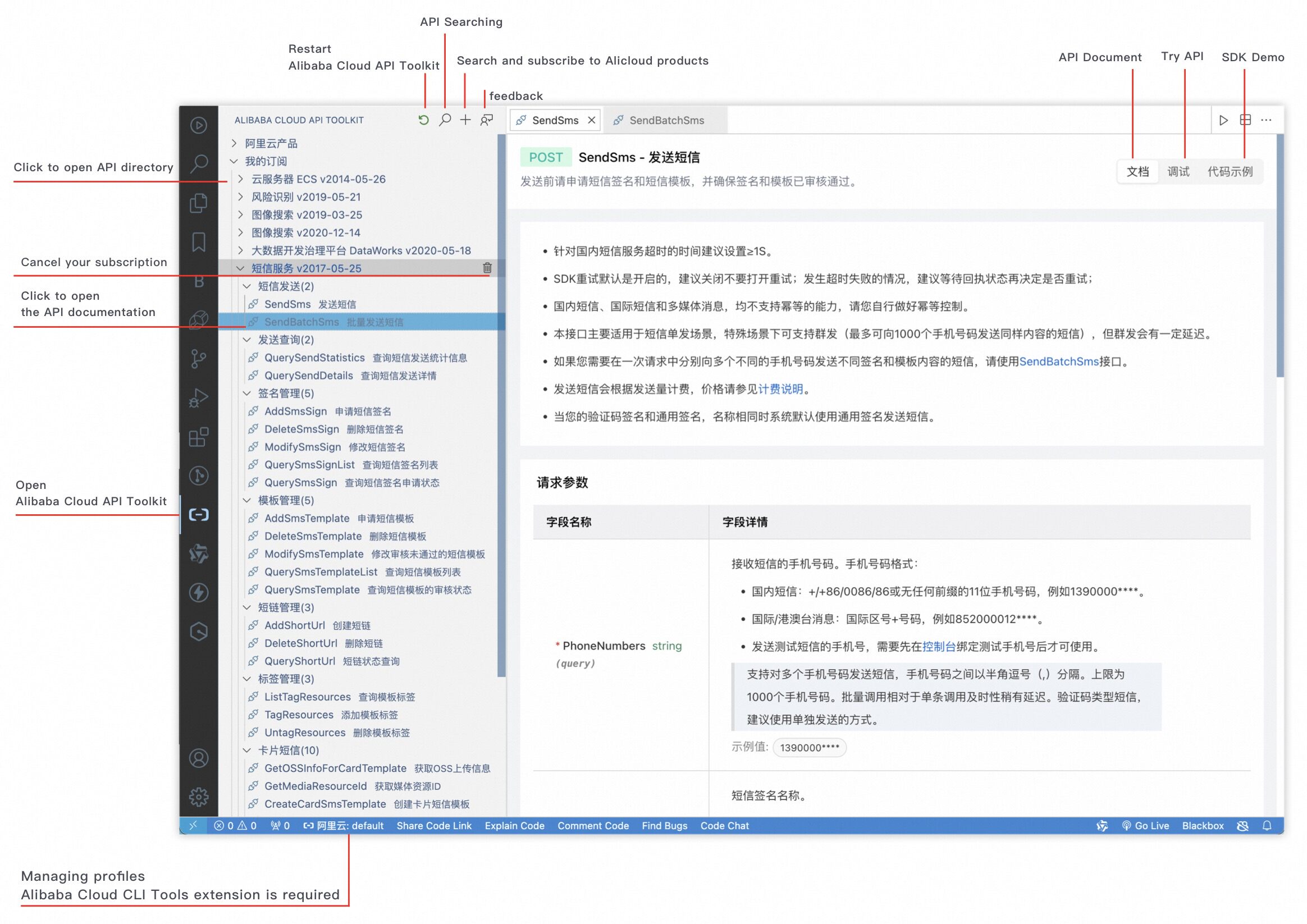
Task: Click the plus icon to subscribe Alicloud products
Action: coord(465,120)
